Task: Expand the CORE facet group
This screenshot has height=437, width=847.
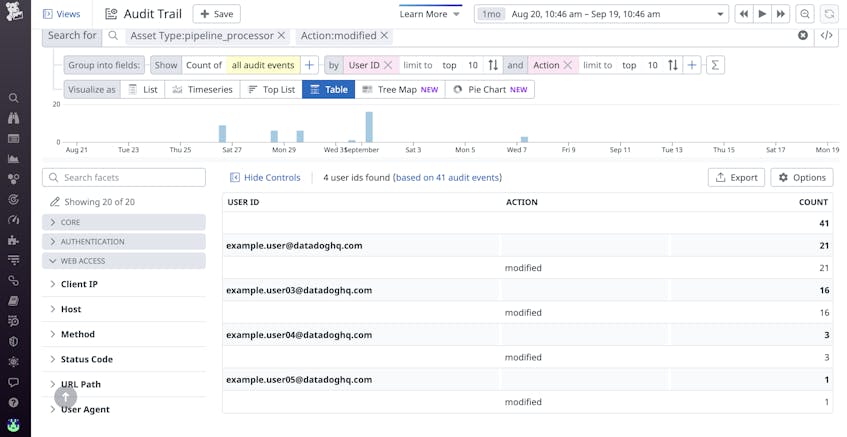Action: click(x=124, y=222)
